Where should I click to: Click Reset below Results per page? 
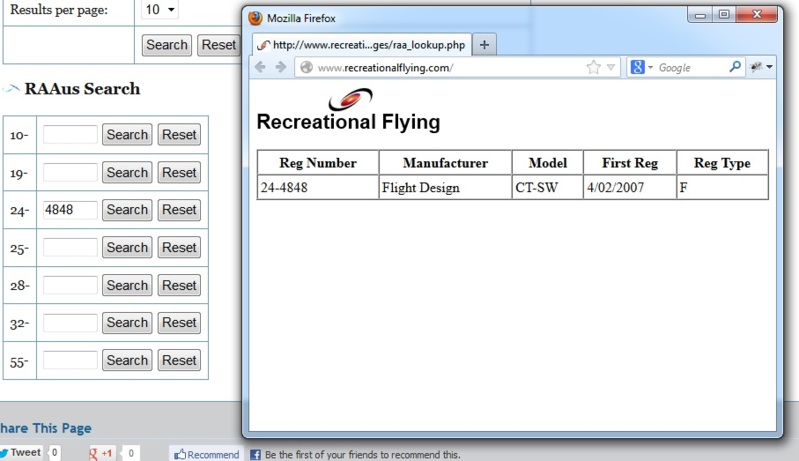pos(219,45)
